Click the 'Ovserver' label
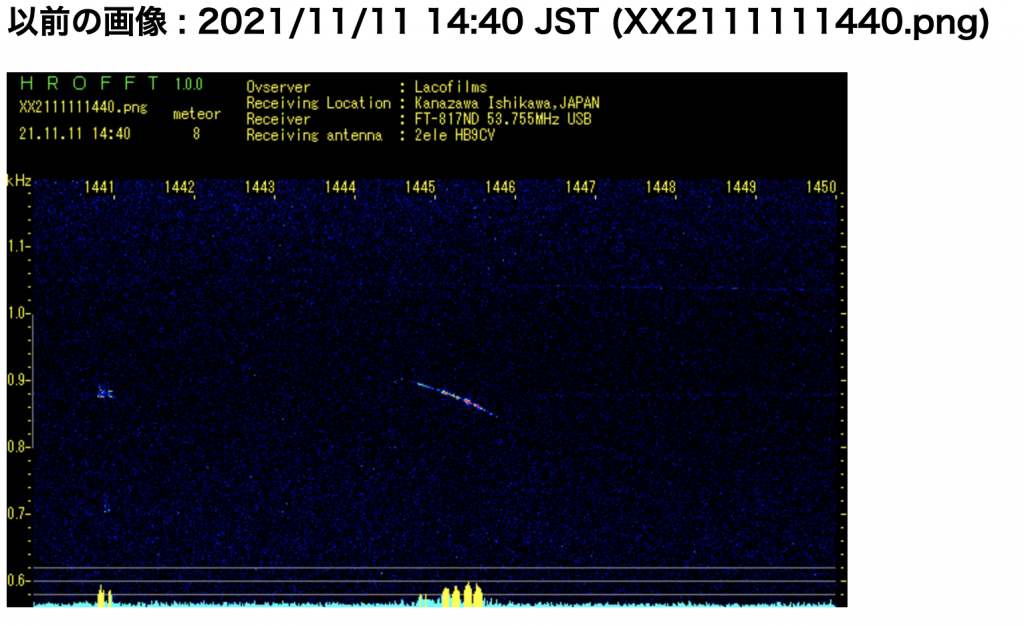The width and height of the screenshot is (1024, 626). coord(278,87)
